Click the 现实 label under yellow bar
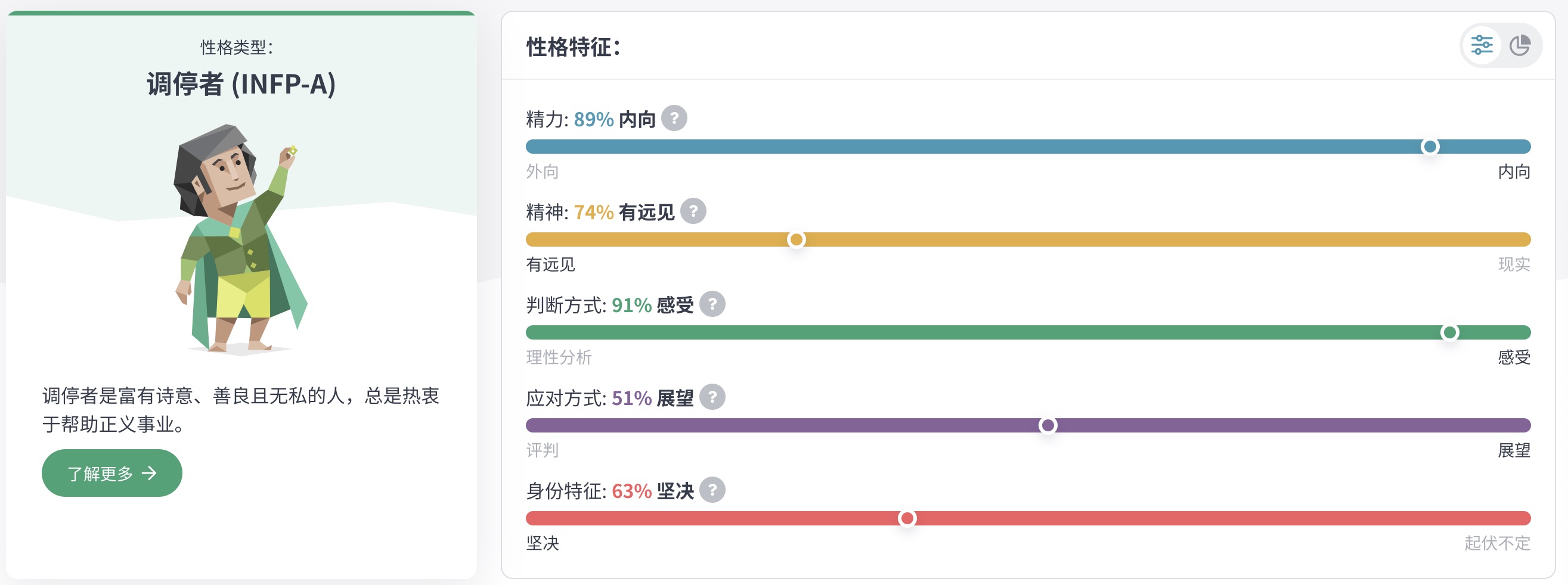Viewport: 1568px width, 585px height. point(1514,265)
